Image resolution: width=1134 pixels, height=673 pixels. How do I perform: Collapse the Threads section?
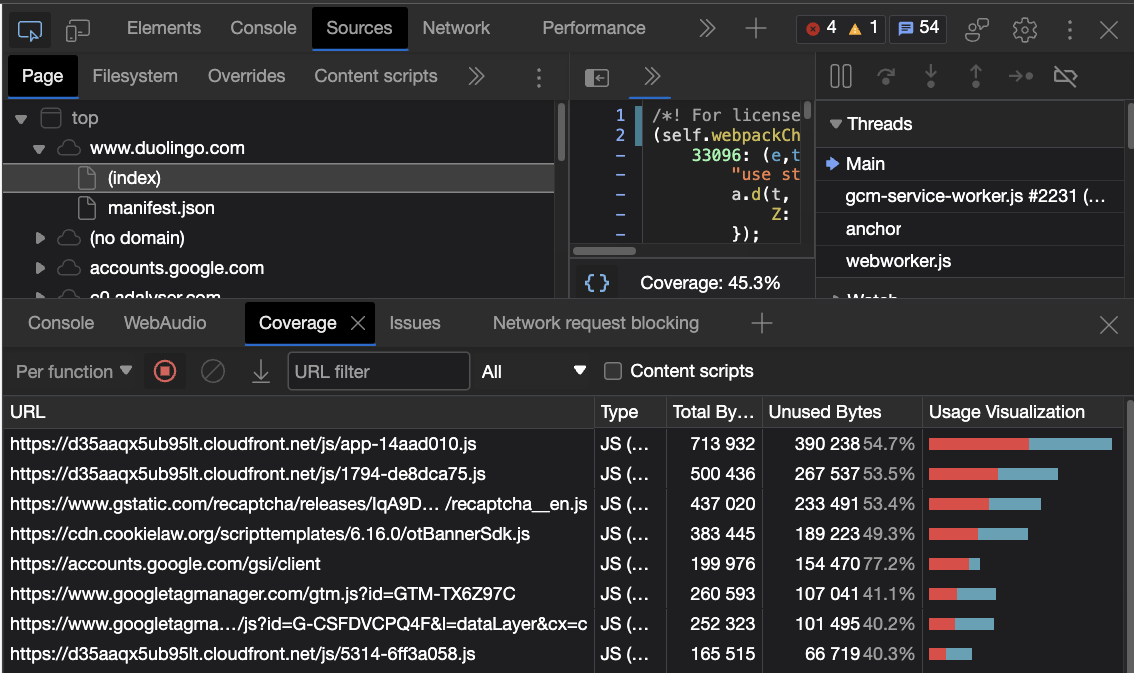click(x=835, y=124)
